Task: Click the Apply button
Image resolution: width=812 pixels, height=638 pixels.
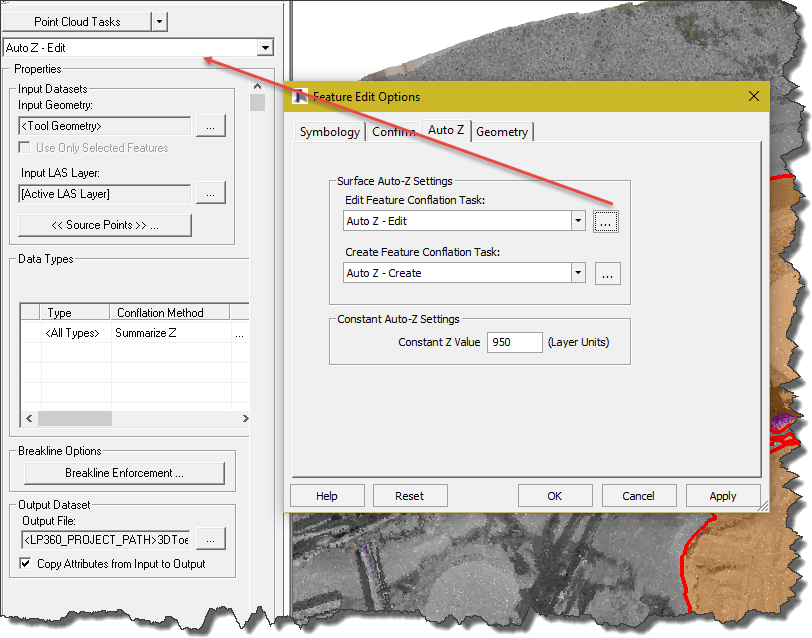Action: point(723,496)
